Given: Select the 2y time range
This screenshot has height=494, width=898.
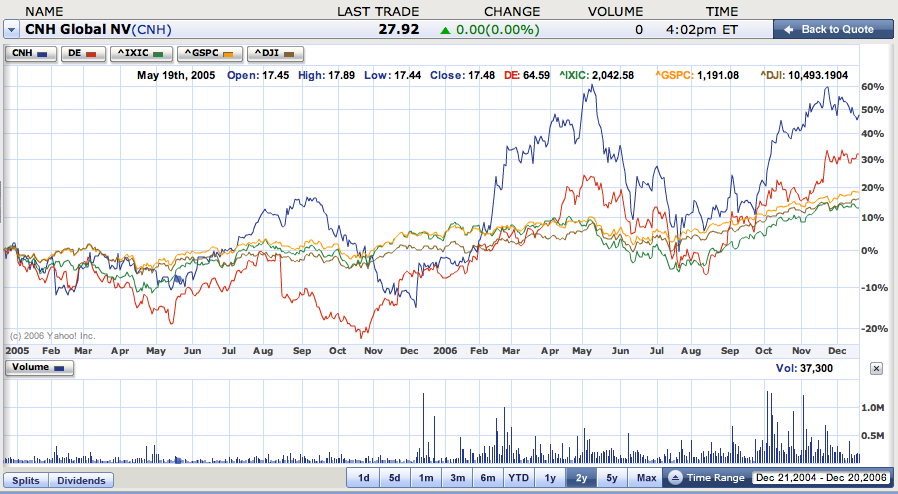Looking at the screenshot, I should (x=581, y=477).
